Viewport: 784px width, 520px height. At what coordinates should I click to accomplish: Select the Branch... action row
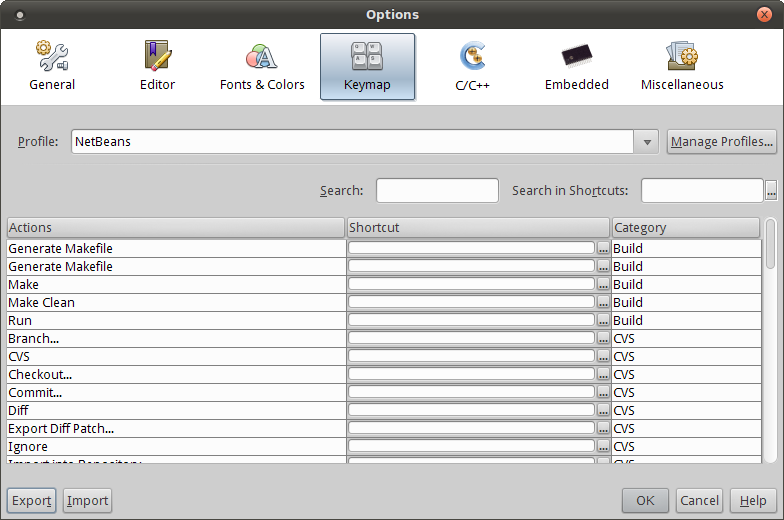pos(176,338)
